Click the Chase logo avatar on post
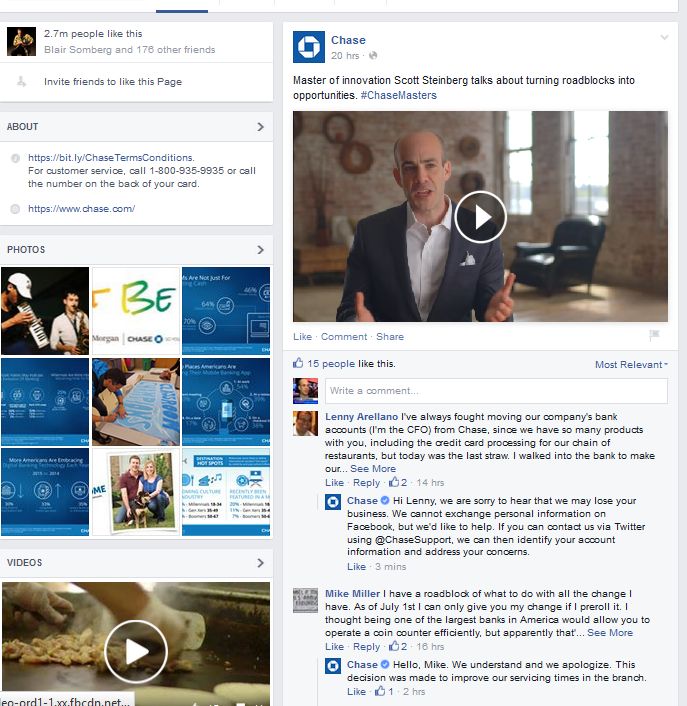The image size is (687, 706). pyautogui.click(x=308, y=47)
